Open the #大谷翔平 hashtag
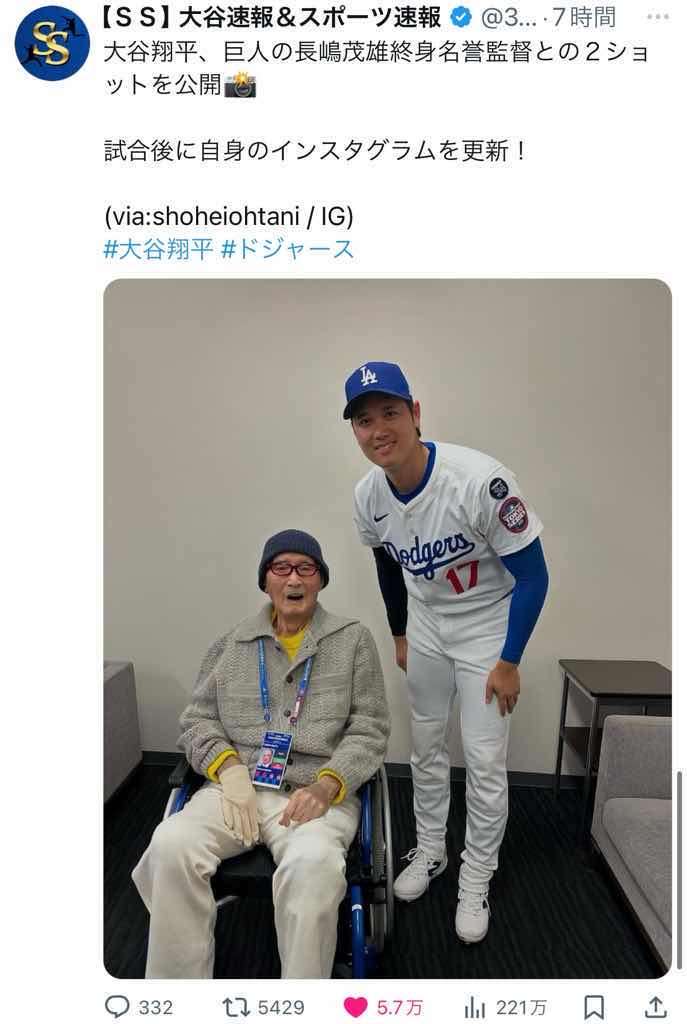This screenshot has height=1024, width=687. [158, 249]
